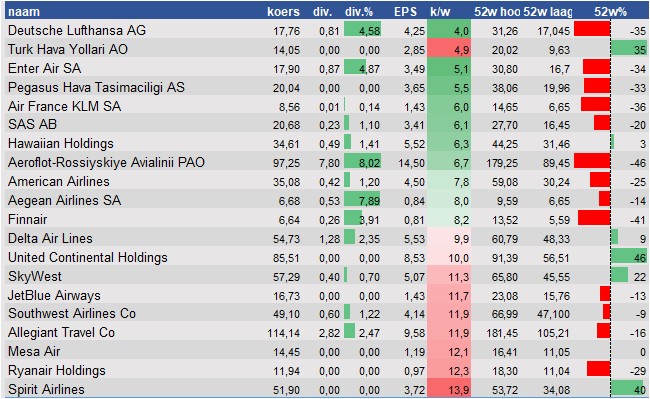
Task: Click Spirit Airlines red 13,9 k/w cell
Action: (449, 389)
